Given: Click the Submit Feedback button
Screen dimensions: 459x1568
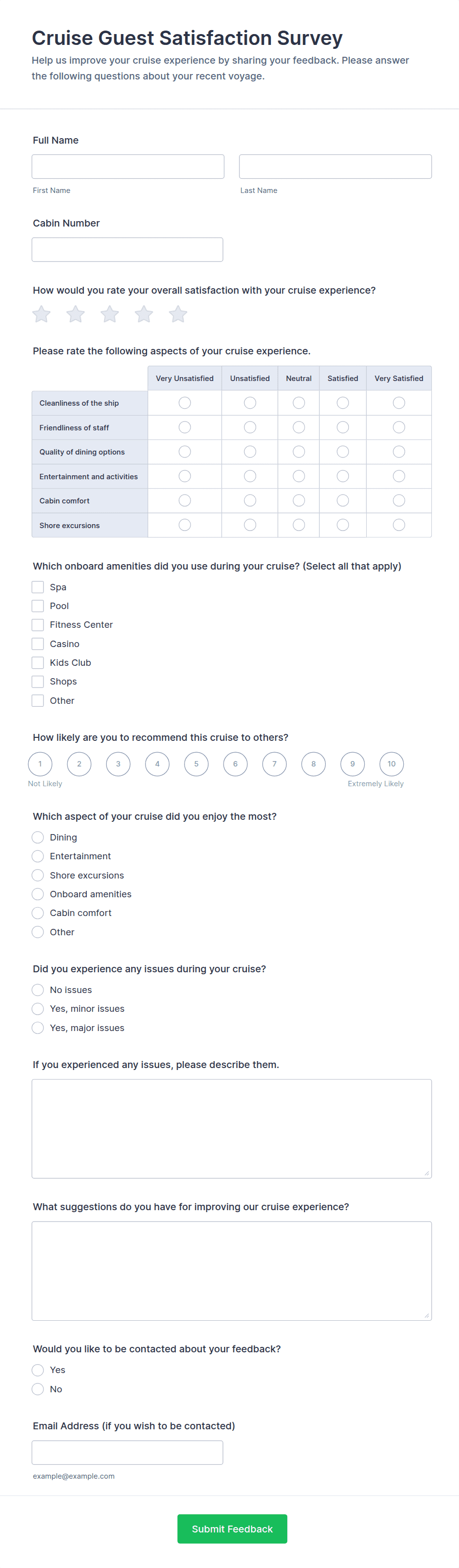Looking at the screenshot, I should coord(232,1529).
